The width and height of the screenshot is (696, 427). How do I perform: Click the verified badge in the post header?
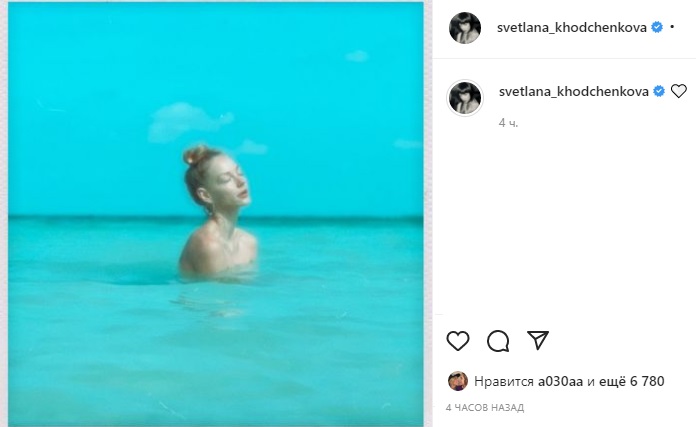click(x=657, y=27)
